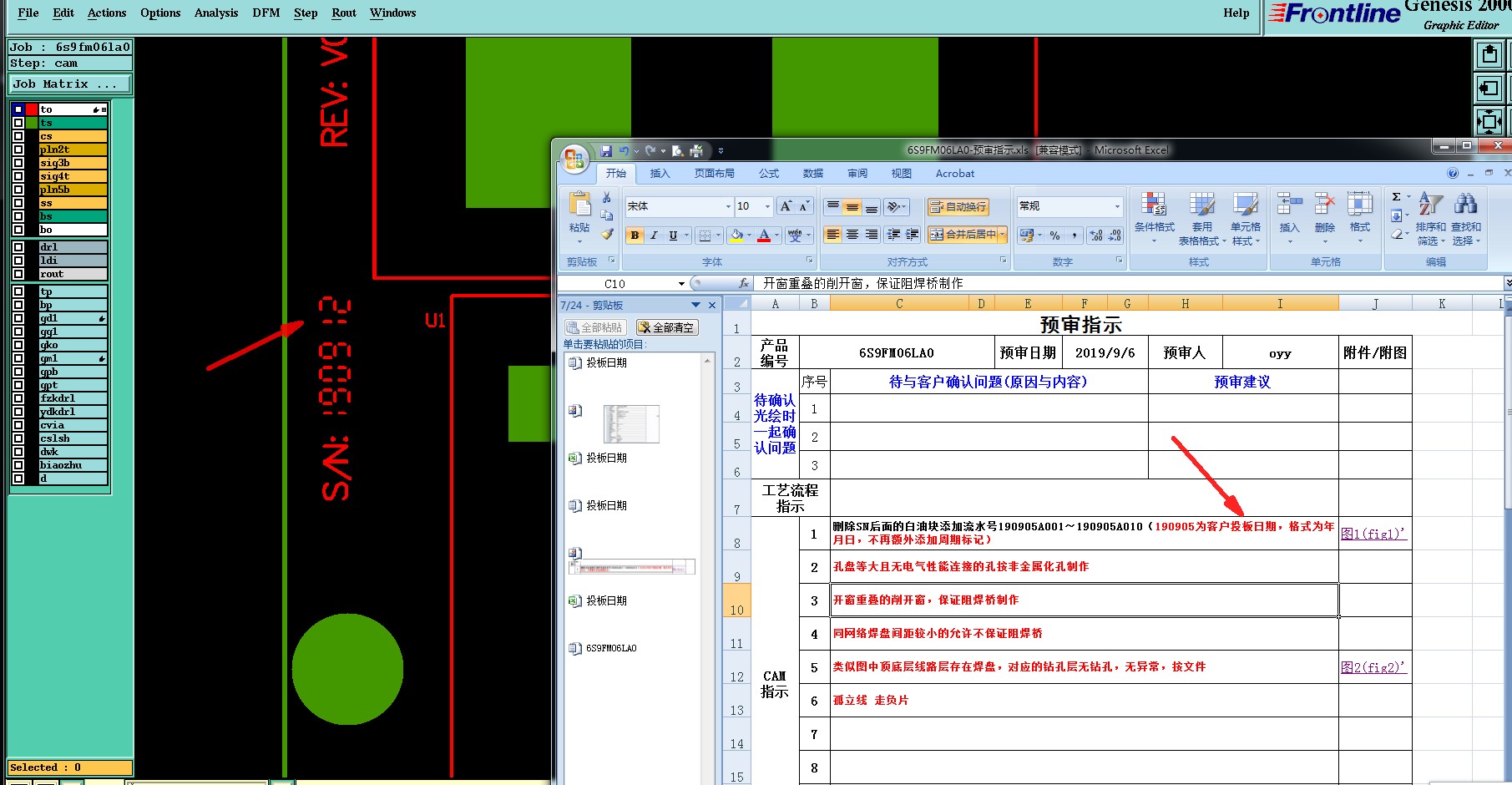Click the Find and Select binoculars icon
Screen dimensions: 1512x785
point(1465,204)
